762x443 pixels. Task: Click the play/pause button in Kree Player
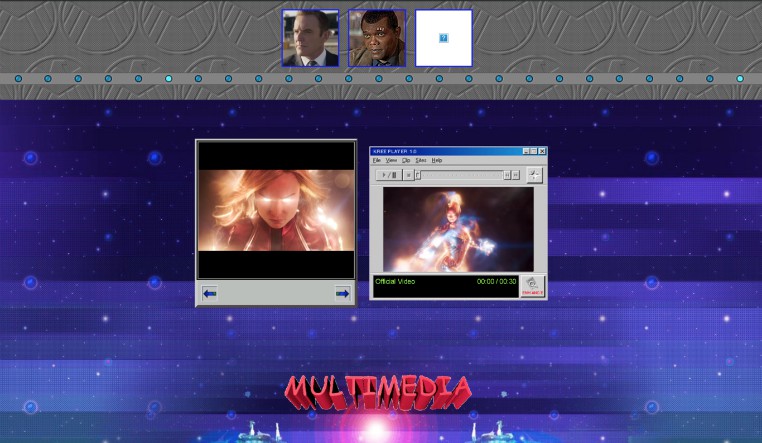click(x=388, y=175)
